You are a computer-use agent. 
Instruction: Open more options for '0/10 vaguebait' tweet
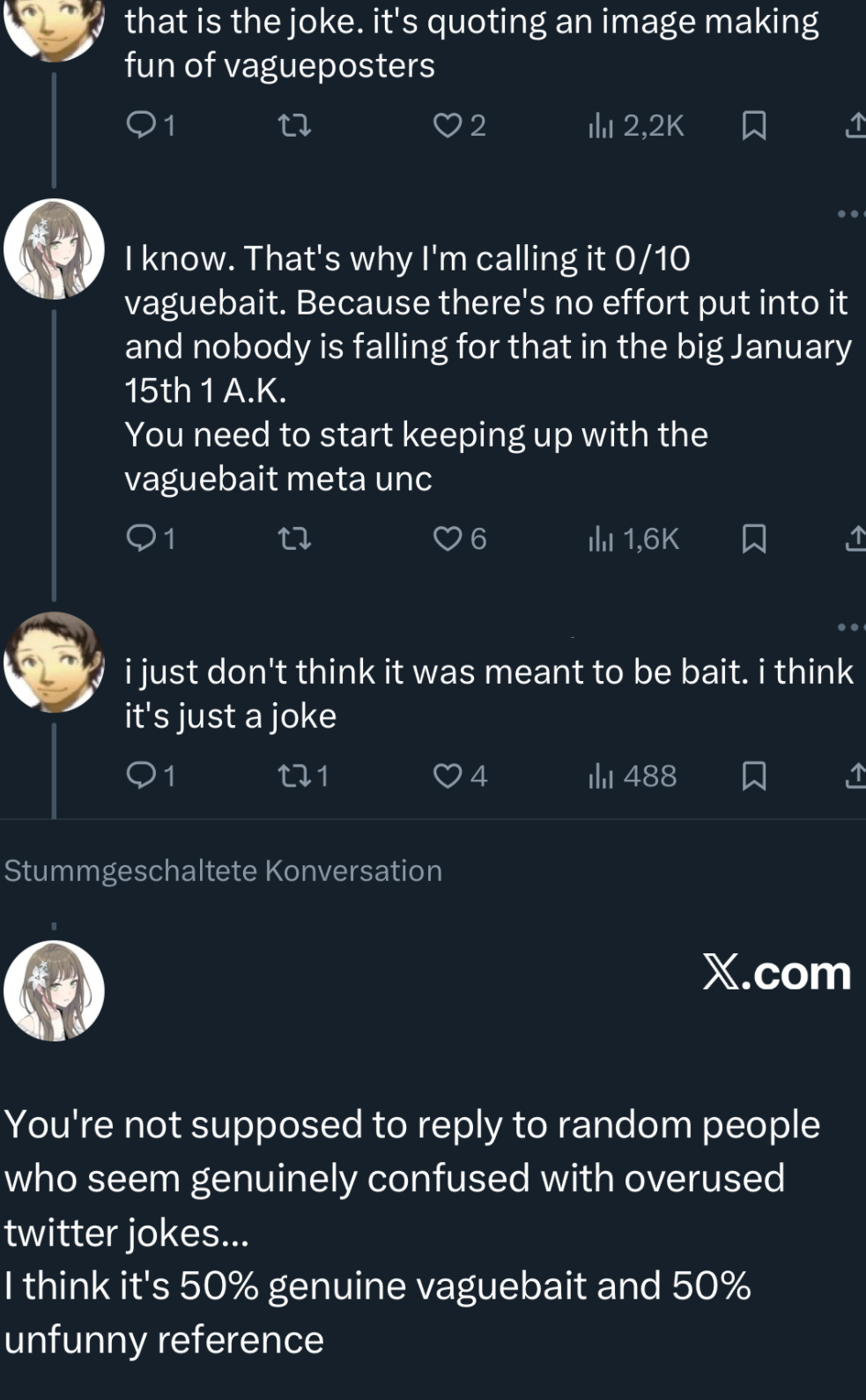click(849, 213)
